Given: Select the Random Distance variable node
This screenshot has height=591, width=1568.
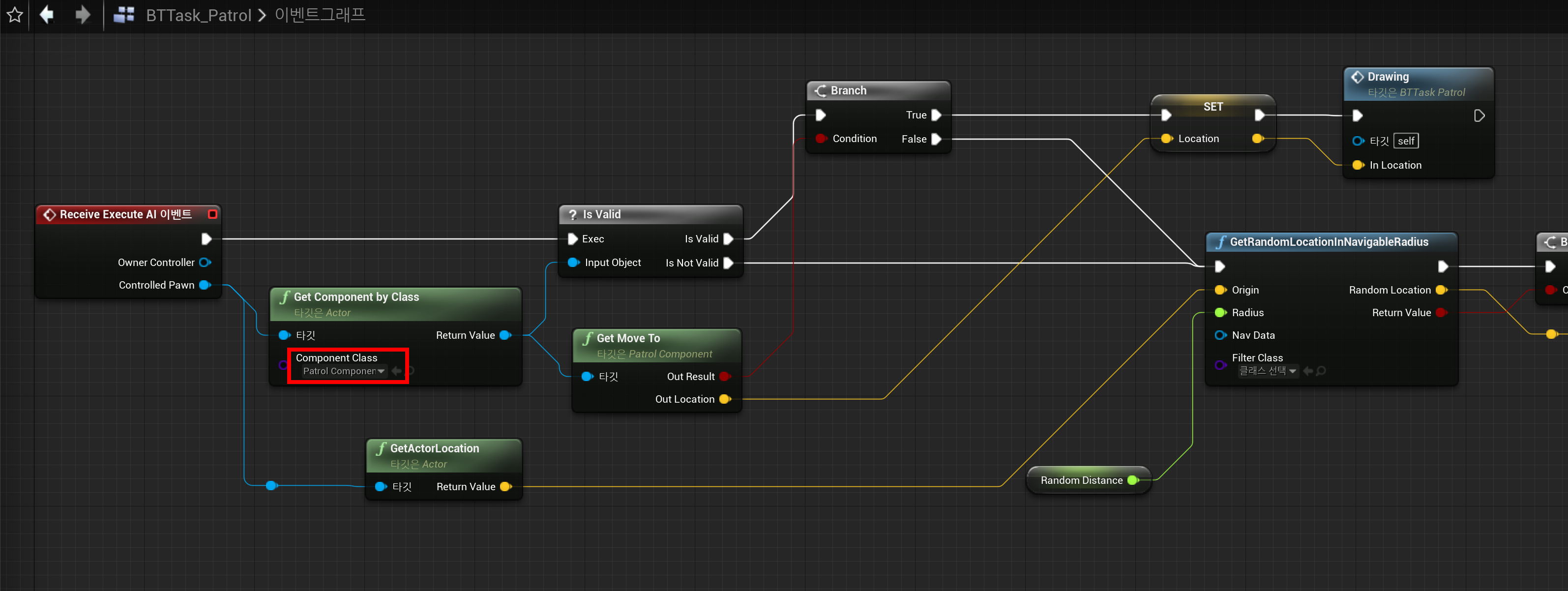Looking at the screenshot, I should (1081, 480).
